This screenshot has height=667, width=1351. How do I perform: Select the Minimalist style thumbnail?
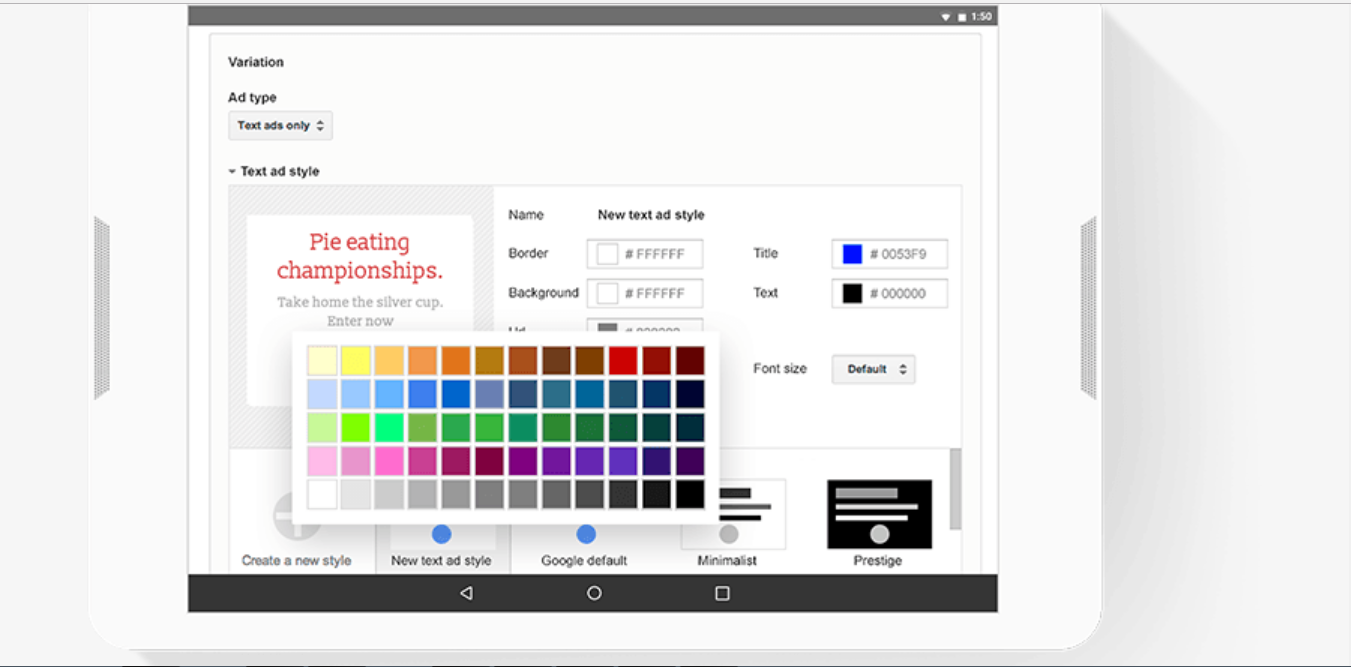pyautogui.click(x=733, y=514)
